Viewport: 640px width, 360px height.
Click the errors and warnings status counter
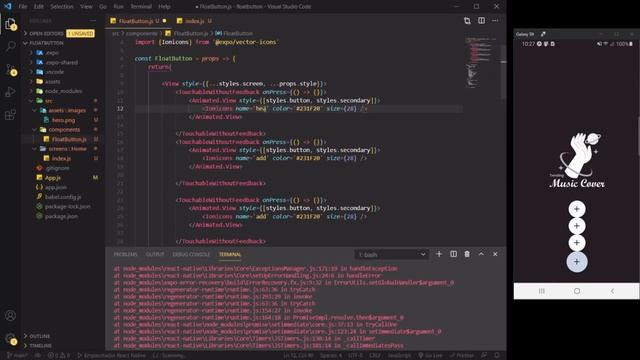(x=58, y=356)
